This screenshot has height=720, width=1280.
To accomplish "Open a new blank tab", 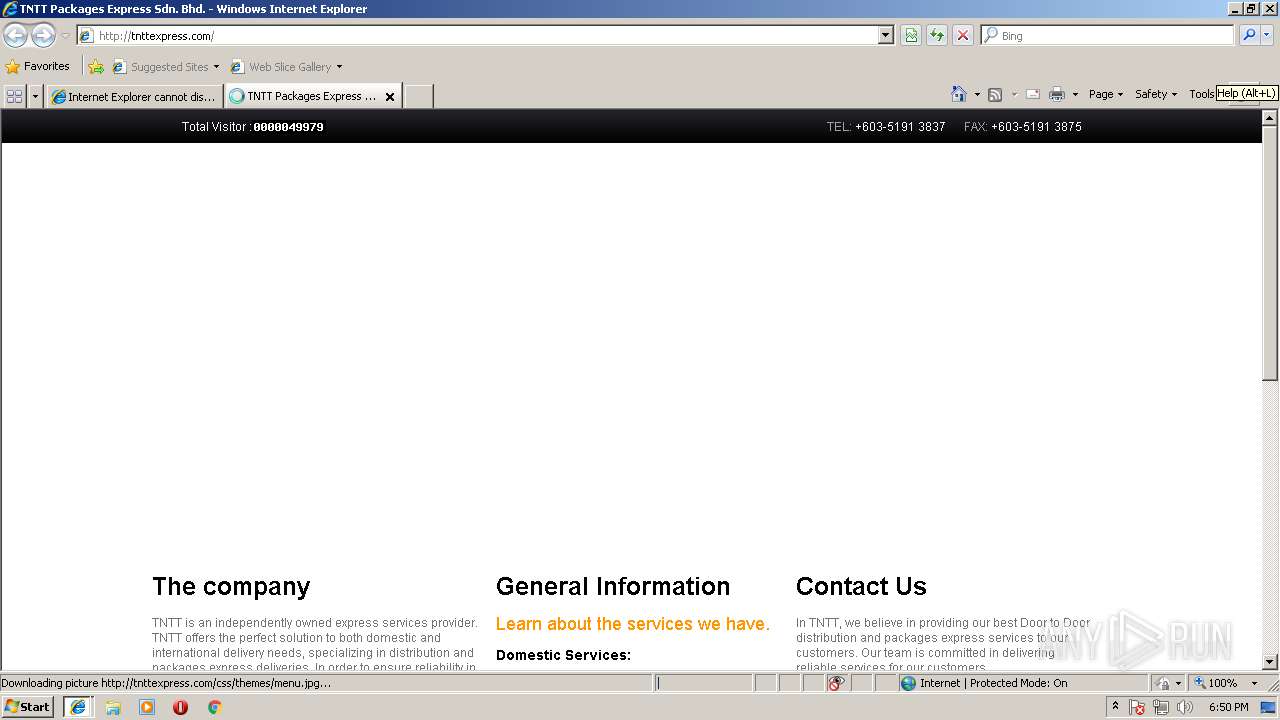I will click(418, 97).
